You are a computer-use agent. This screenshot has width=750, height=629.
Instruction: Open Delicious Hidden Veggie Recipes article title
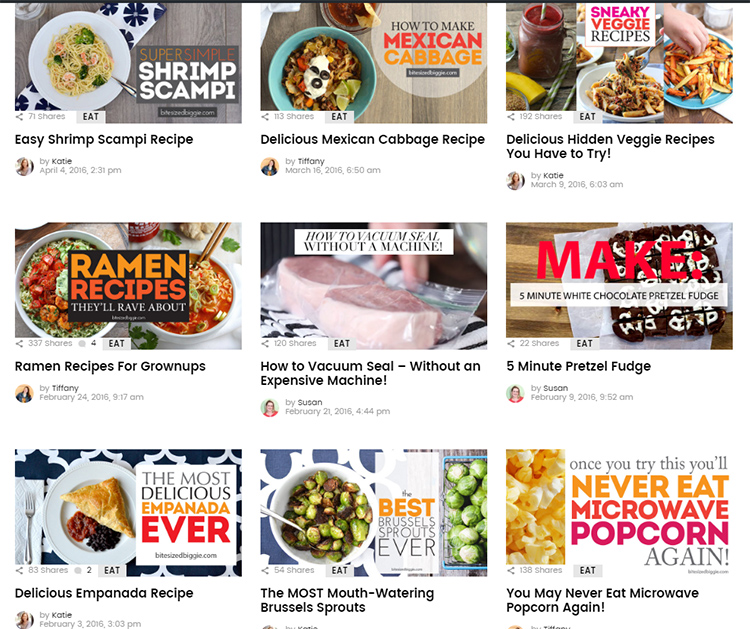pyautogui.click(x=610, y=146)
